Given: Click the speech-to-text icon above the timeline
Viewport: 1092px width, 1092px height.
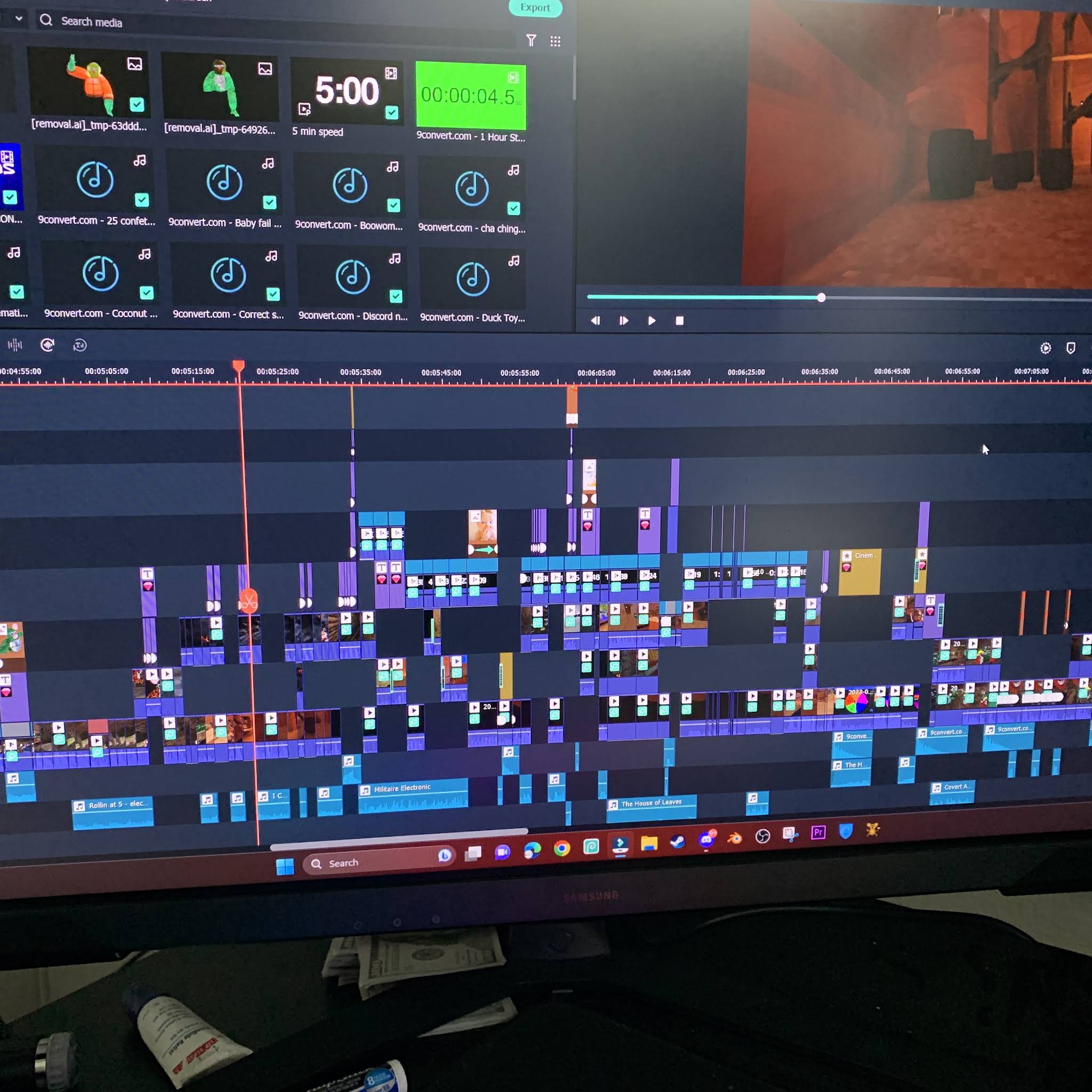Looking at the screenshot, I should 79,345.
